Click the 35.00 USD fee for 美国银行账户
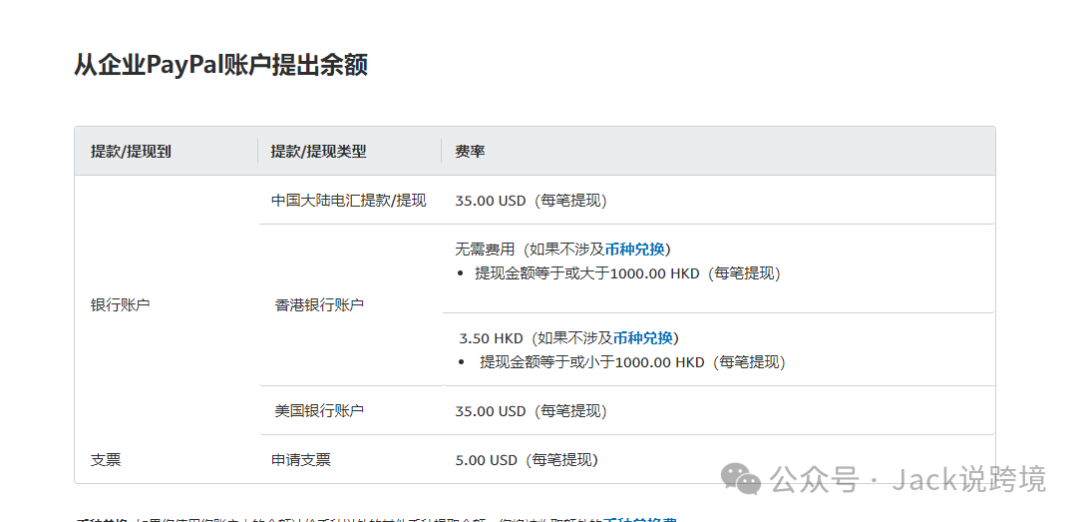The height and width of the screenshot is (522, 1080). 490,411
